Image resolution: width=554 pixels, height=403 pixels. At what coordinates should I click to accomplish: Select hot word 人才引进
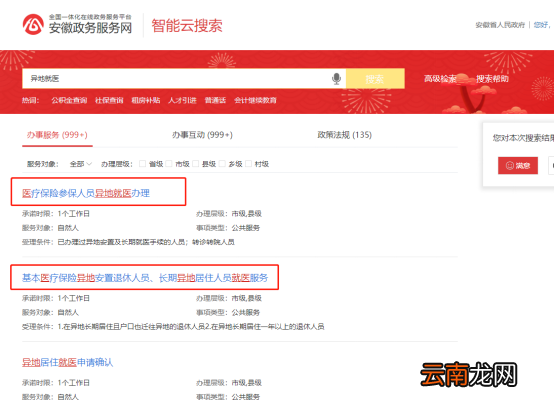click(182, 100)
